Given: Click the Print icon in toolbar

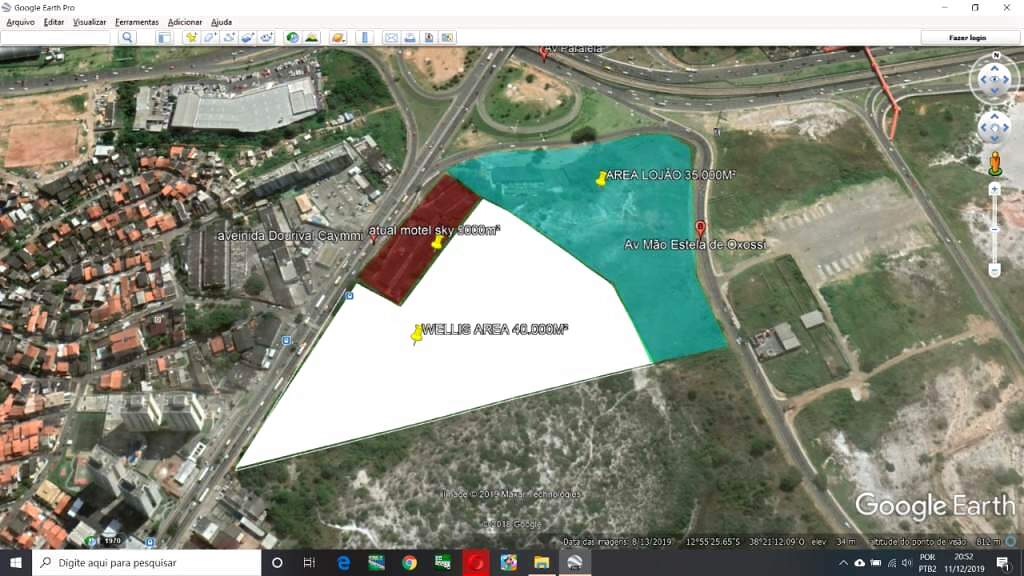Looking at the screenshot, I should click(409, 37).
